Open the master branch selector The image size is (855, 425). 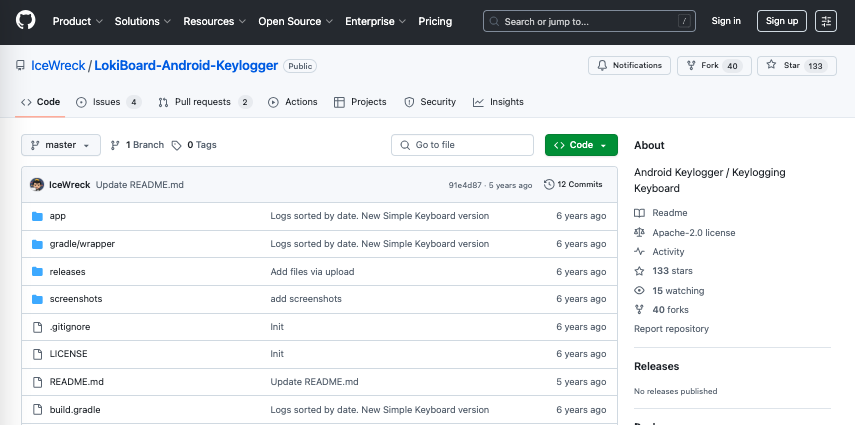[61, 145]
